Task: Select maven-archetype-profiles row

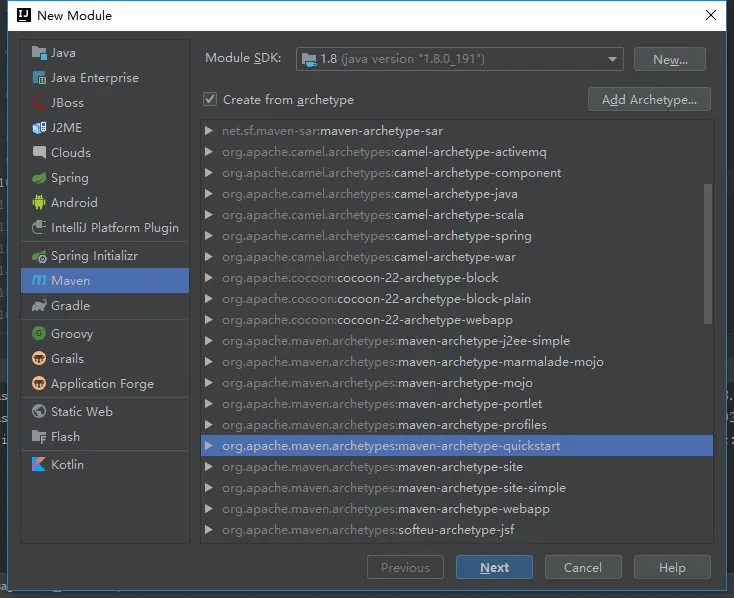Action: (x=457, y=425)
